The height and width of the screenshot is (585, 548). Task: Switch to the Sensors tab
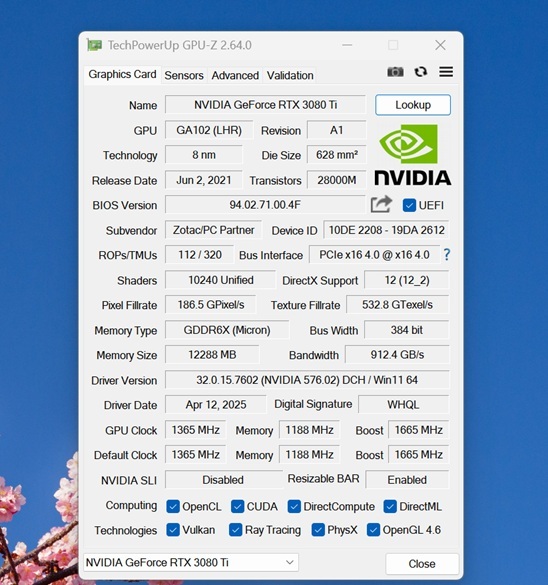click(x=184, y=75)
